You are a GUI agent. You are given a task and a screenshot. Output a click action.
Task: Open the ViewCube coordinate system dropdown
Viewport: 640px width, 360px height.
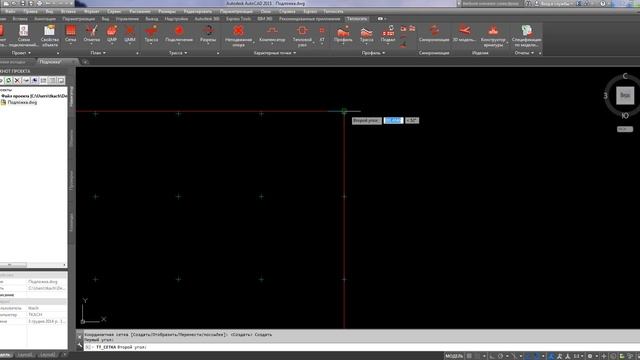pyautogui.click(x=625, y=129)
